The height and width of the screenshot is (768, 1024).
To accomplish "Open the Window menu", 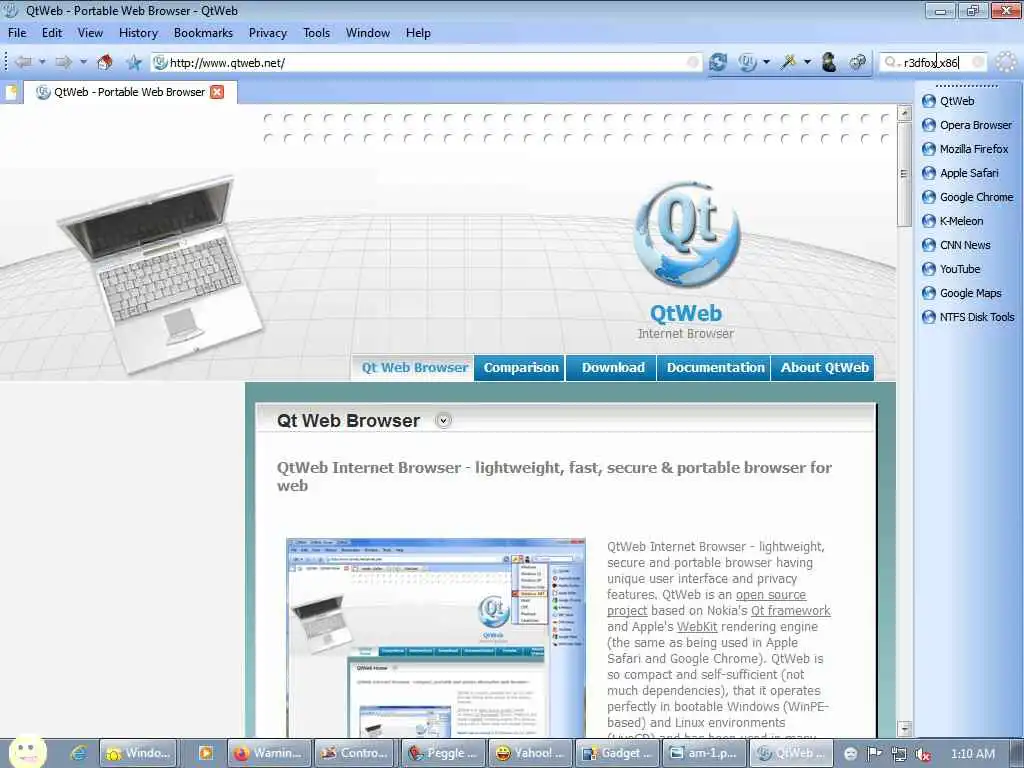I will [368, 33].
